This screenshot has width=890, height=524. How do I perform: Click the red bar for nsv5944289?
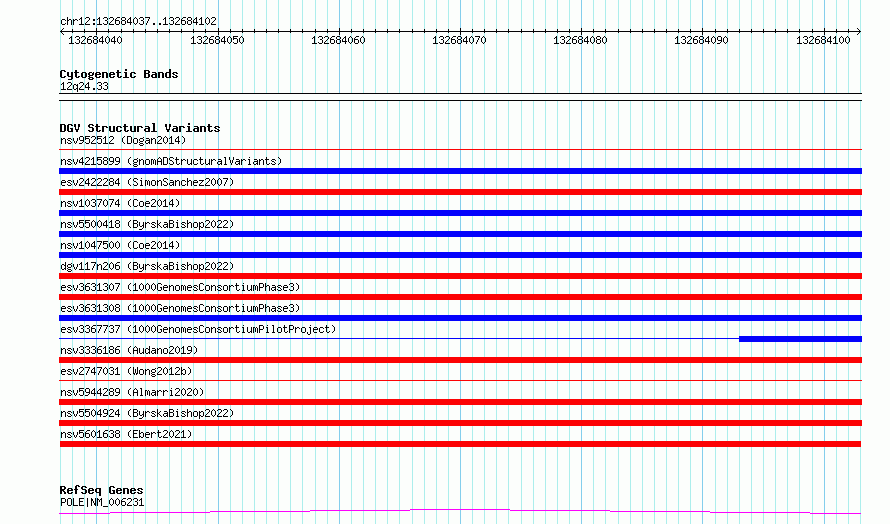(460, 402)
